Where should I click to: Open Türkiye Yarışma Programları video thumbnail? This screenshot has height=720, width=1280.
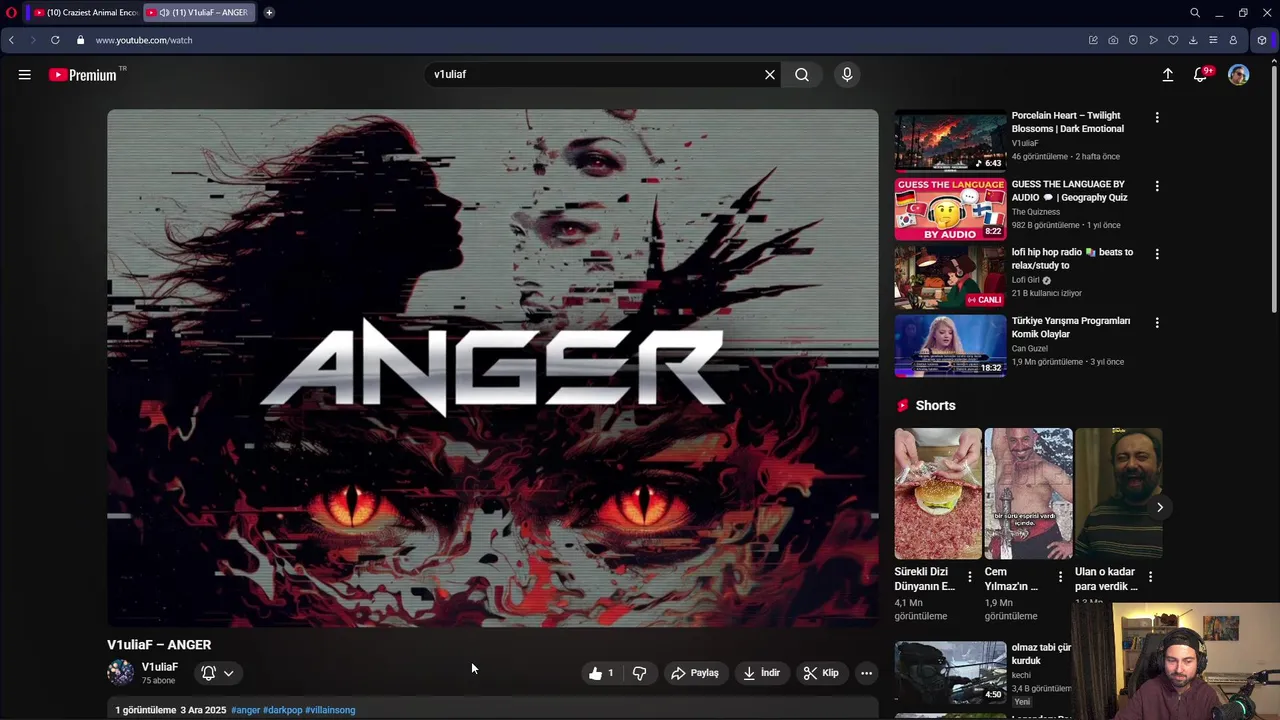coord(950,346)
